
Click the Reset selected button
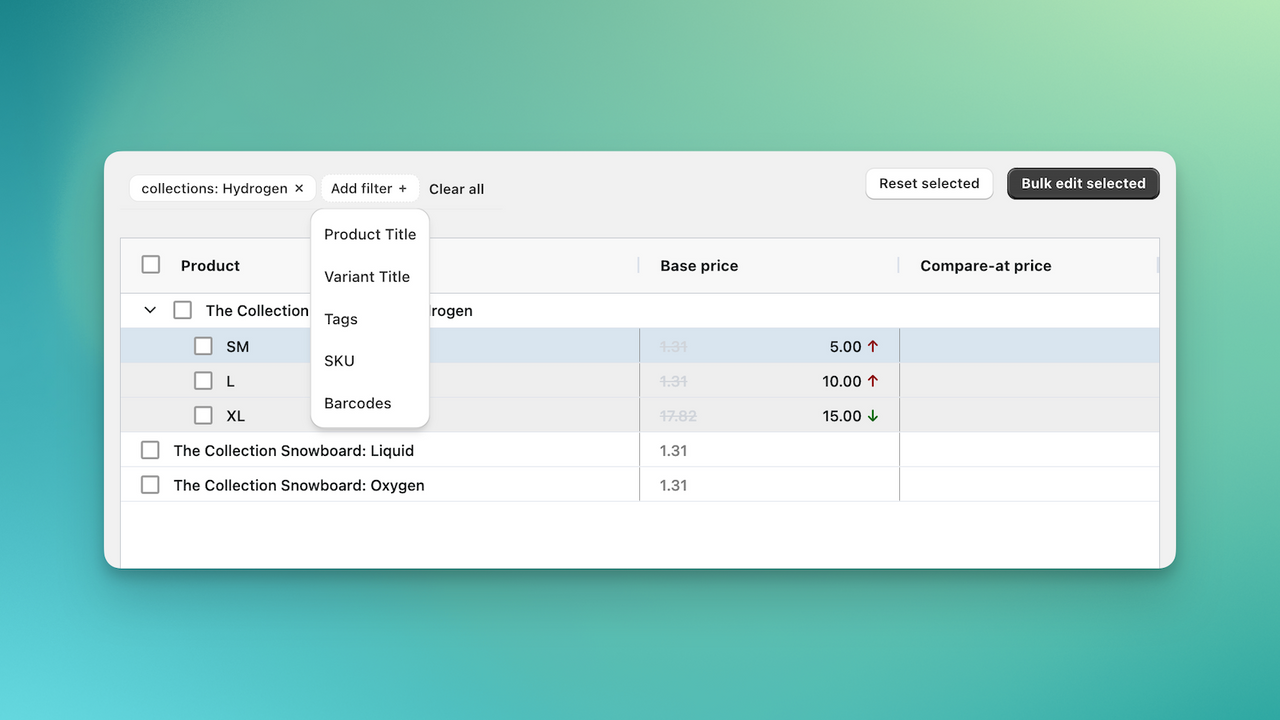click(x=929, y=184)
